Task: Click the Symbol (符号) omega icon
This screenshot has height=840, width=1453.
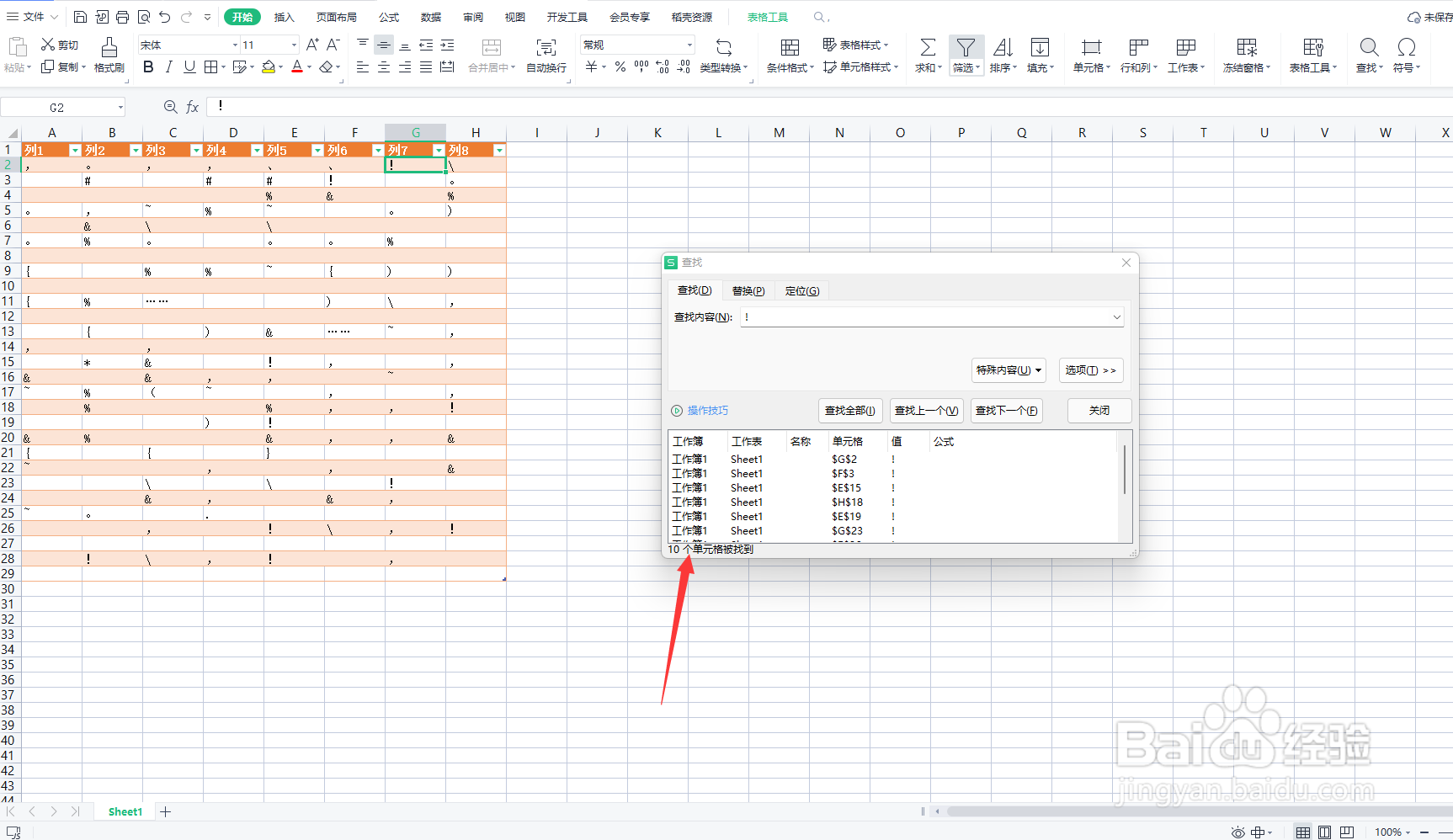Action: 1406,47
